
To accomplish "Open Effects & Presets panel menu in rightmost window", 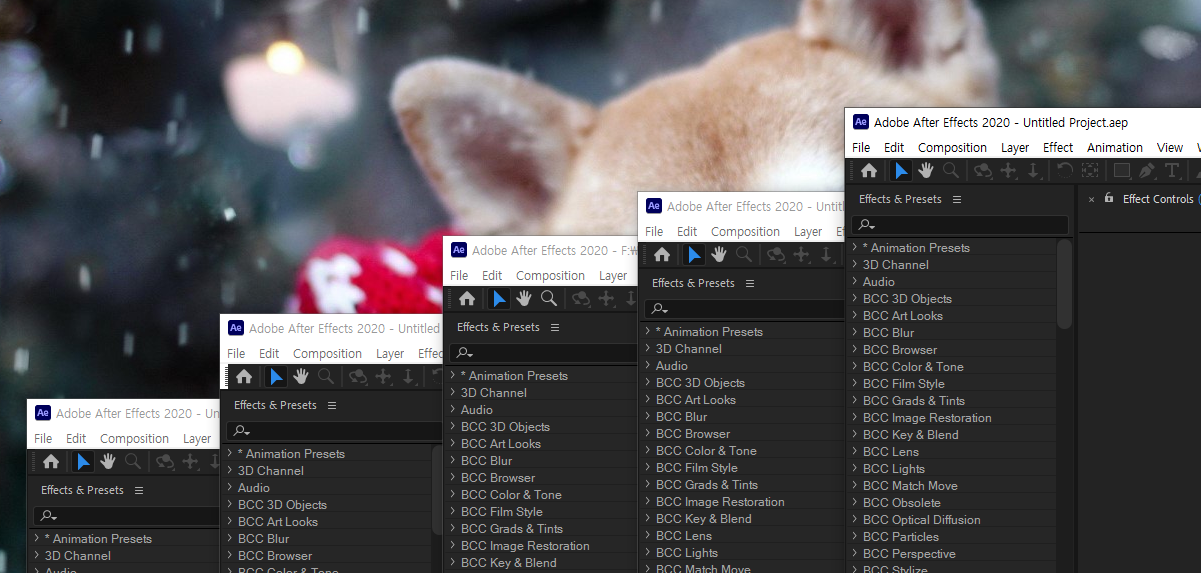I will pyautogui.click(x=957, y=199).
